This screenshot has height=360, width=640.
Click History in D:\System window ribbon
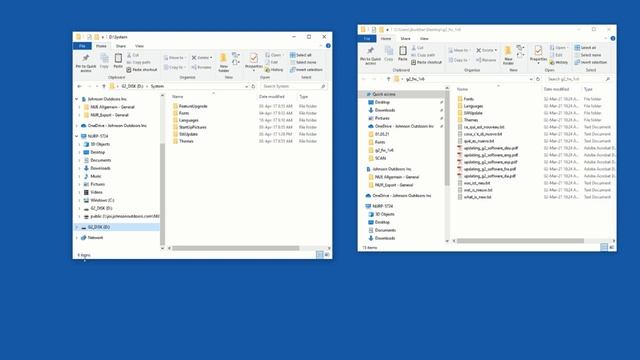pos(274,70)
